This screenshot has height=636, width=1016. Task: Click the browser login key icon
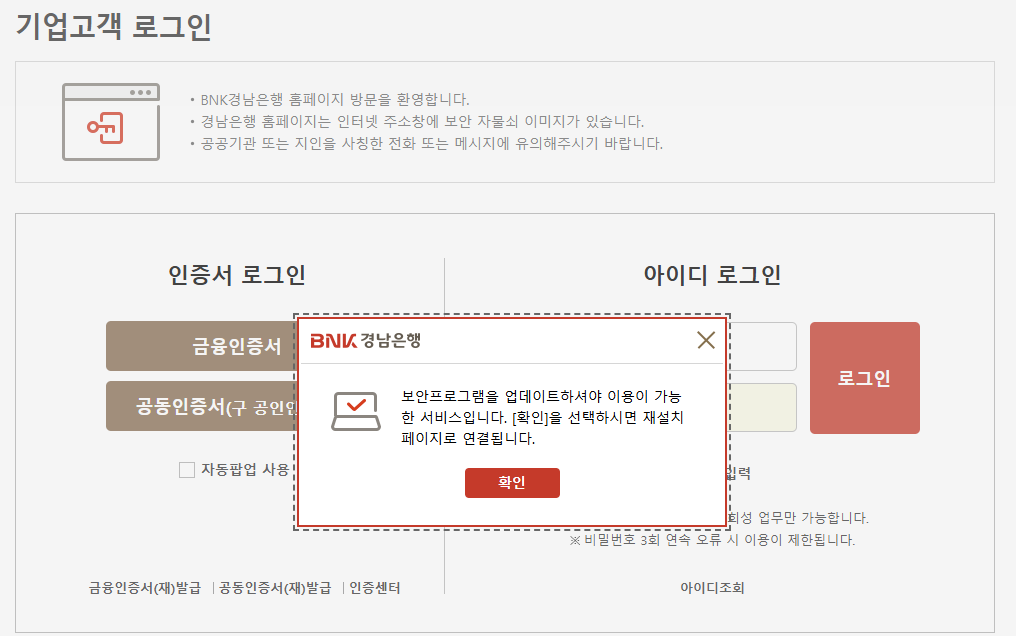coord(111,122)
